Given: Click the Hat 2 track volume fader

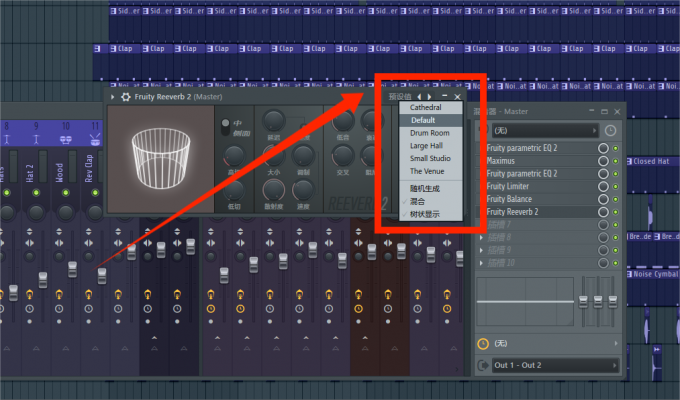Looking at the screenshot, I should click(x=43, y=279).
